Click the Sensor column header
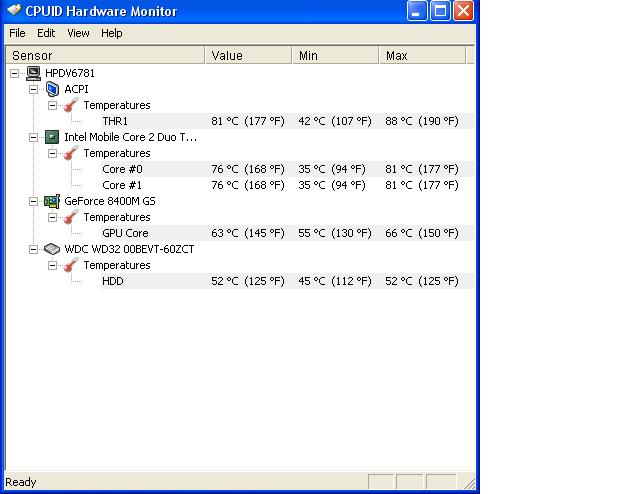This screenshot has width=640, height=494. [x=105, y=55]
